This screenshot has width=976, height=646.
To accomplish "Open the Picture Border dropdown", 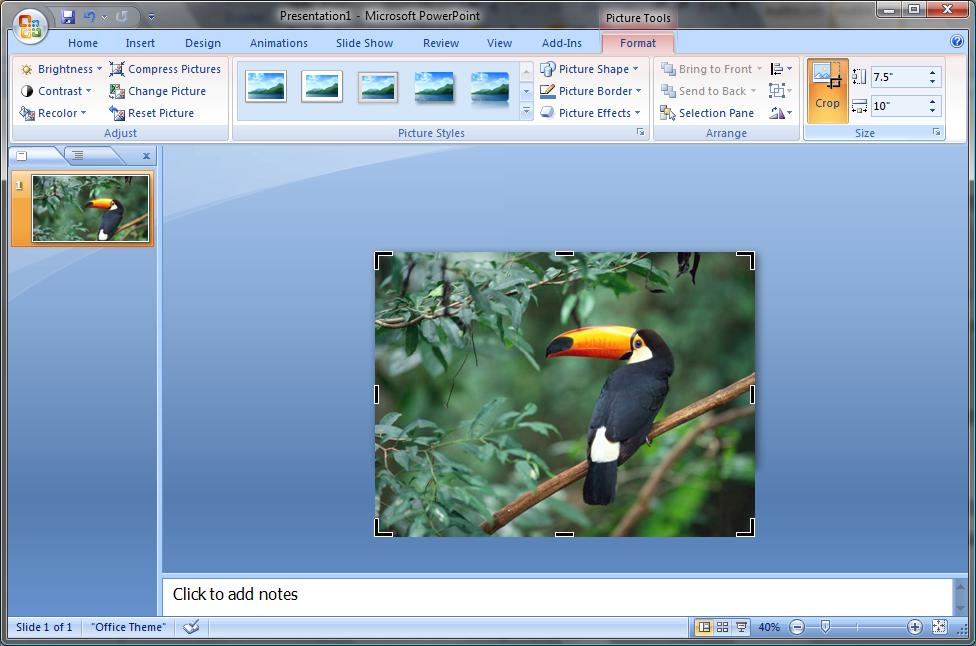I will point(589,90).
